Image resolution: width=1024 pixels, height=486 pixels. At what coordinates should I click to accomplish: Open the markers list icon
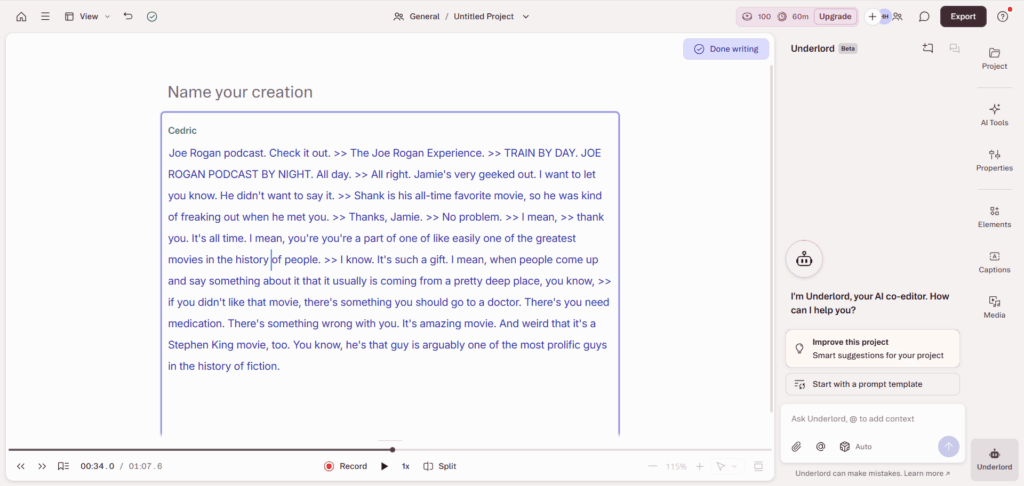[63, 466]
